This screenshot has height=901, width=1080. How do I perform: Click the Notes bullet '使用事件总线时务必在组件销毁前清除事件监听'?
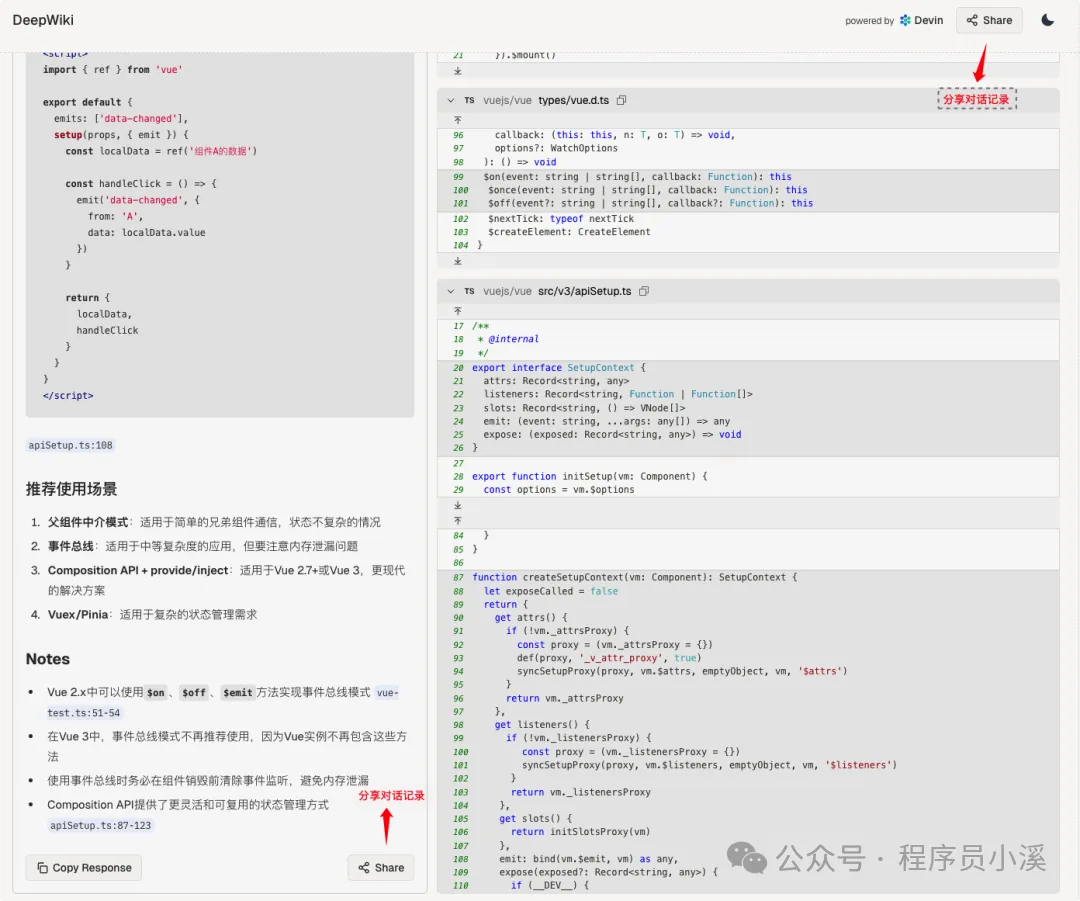coord(208,780)
